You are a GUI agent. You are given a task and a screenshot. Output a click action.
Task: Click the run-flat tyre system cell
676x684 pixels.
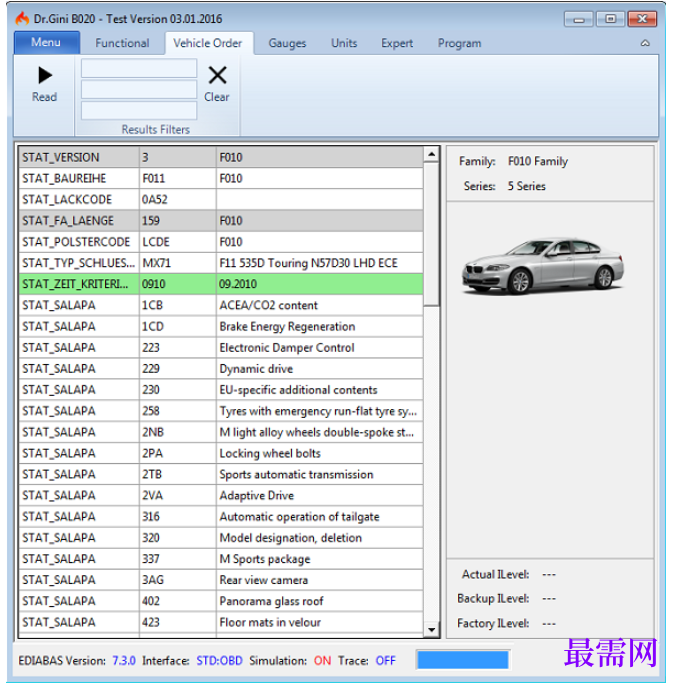tap(320, 411)
